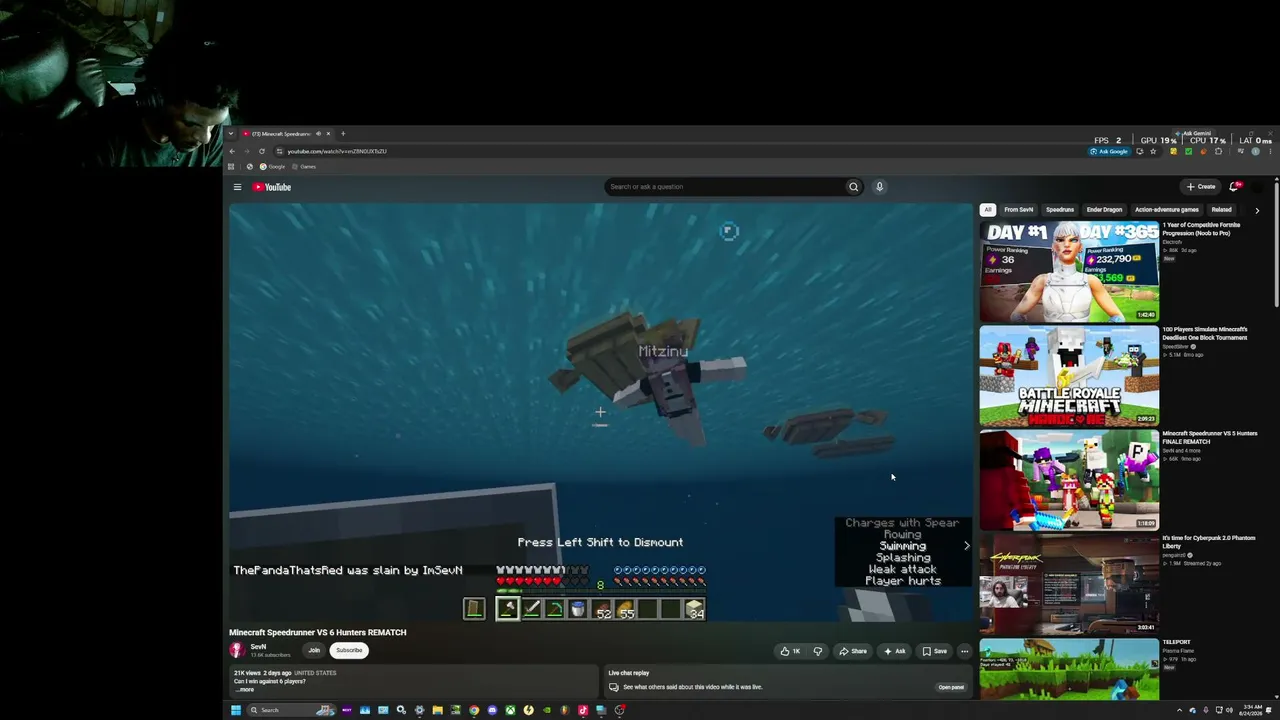The width and height of the screenshot is (1280, 720).
Task: Open Xbox app from the taskbar
Action: (x=510, y=710)
